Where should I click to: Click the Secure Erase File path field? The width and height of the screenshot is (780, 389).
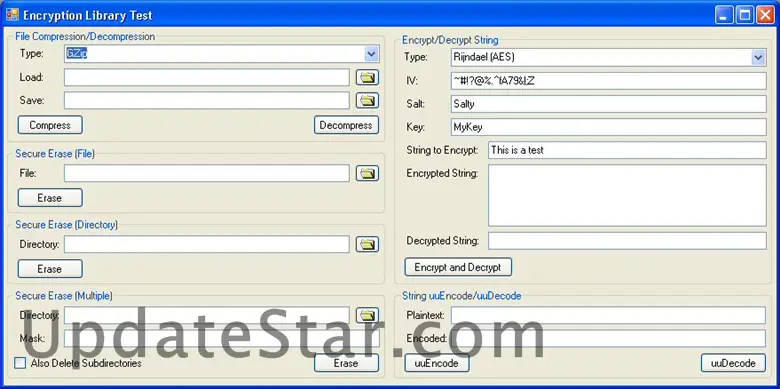[x=207, y=173]
